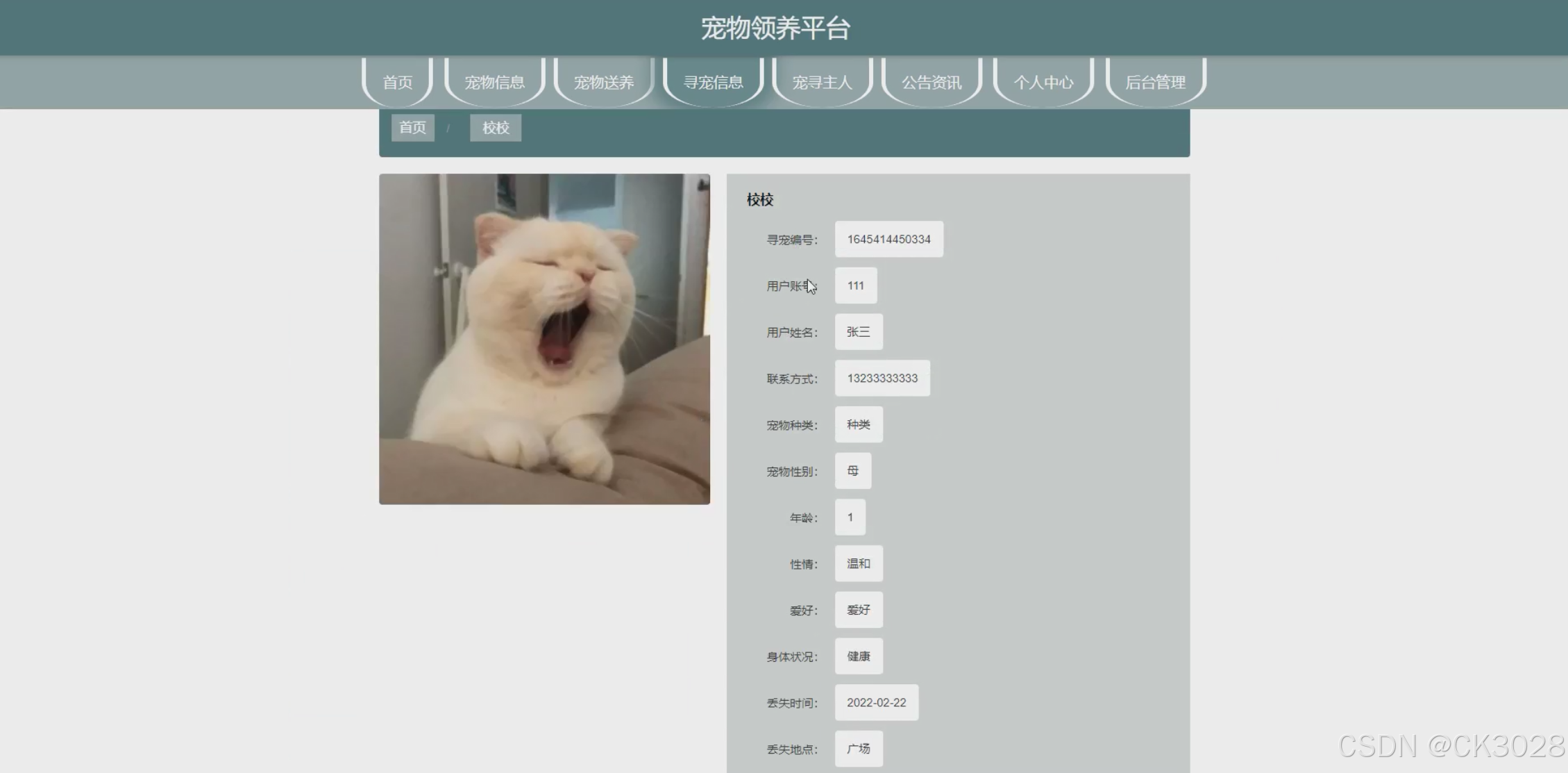Viewport: 1568px width, 773px height.
Task: Click the 首页 breadcrumb link
Action: [412, 128]
